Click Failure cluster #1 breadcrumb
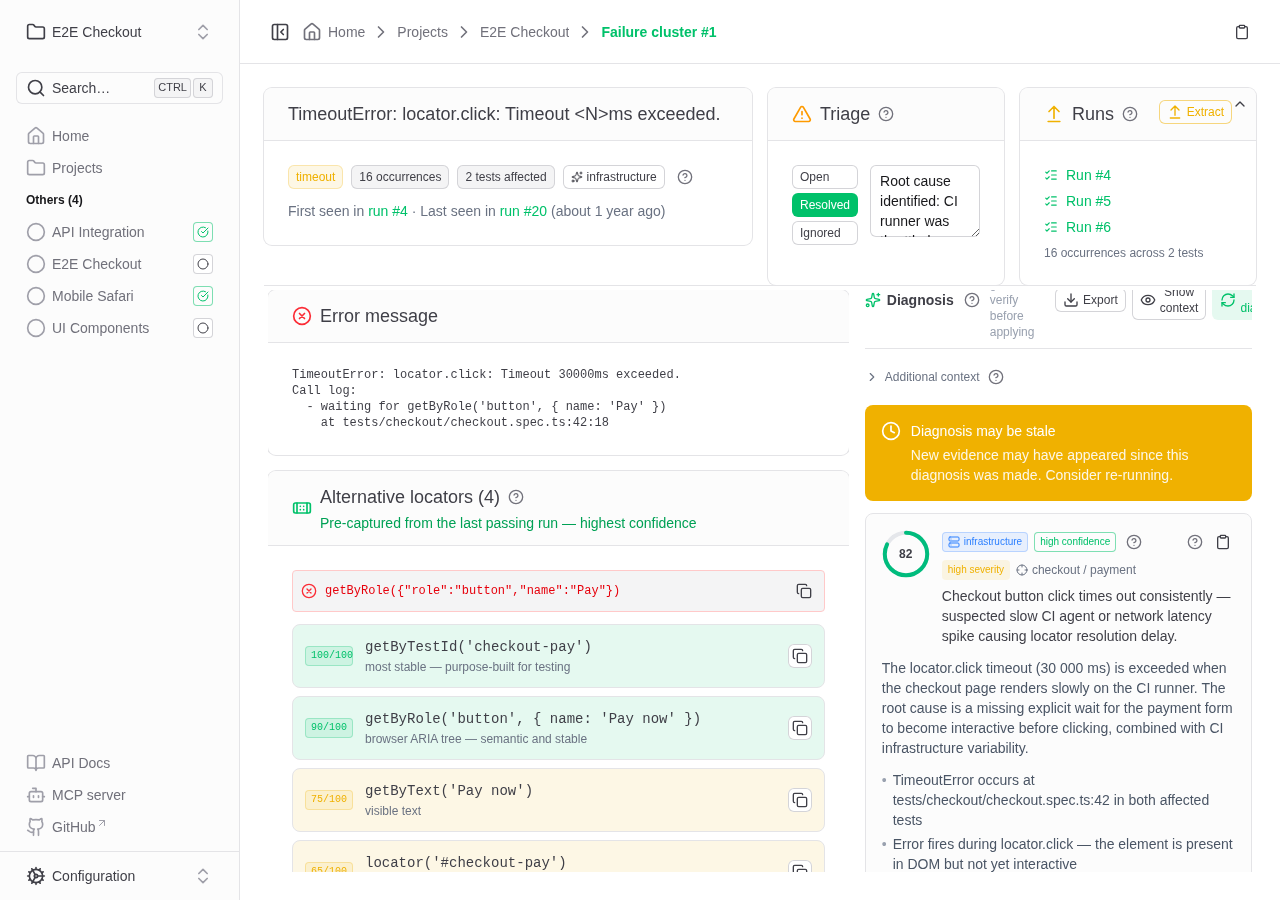Image resolution: width=1280 pixels, height=900 pixels. coord(659,32)
